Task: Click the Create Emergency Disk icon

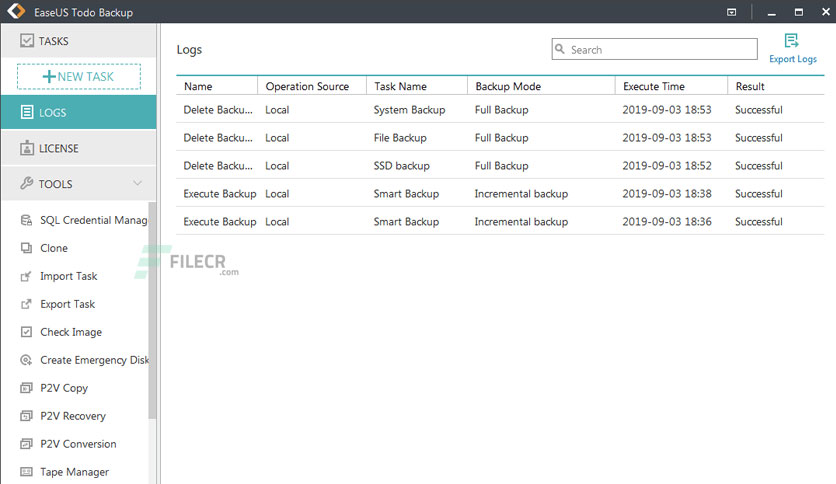Action: pyautogui.click(x=26, y=360)
